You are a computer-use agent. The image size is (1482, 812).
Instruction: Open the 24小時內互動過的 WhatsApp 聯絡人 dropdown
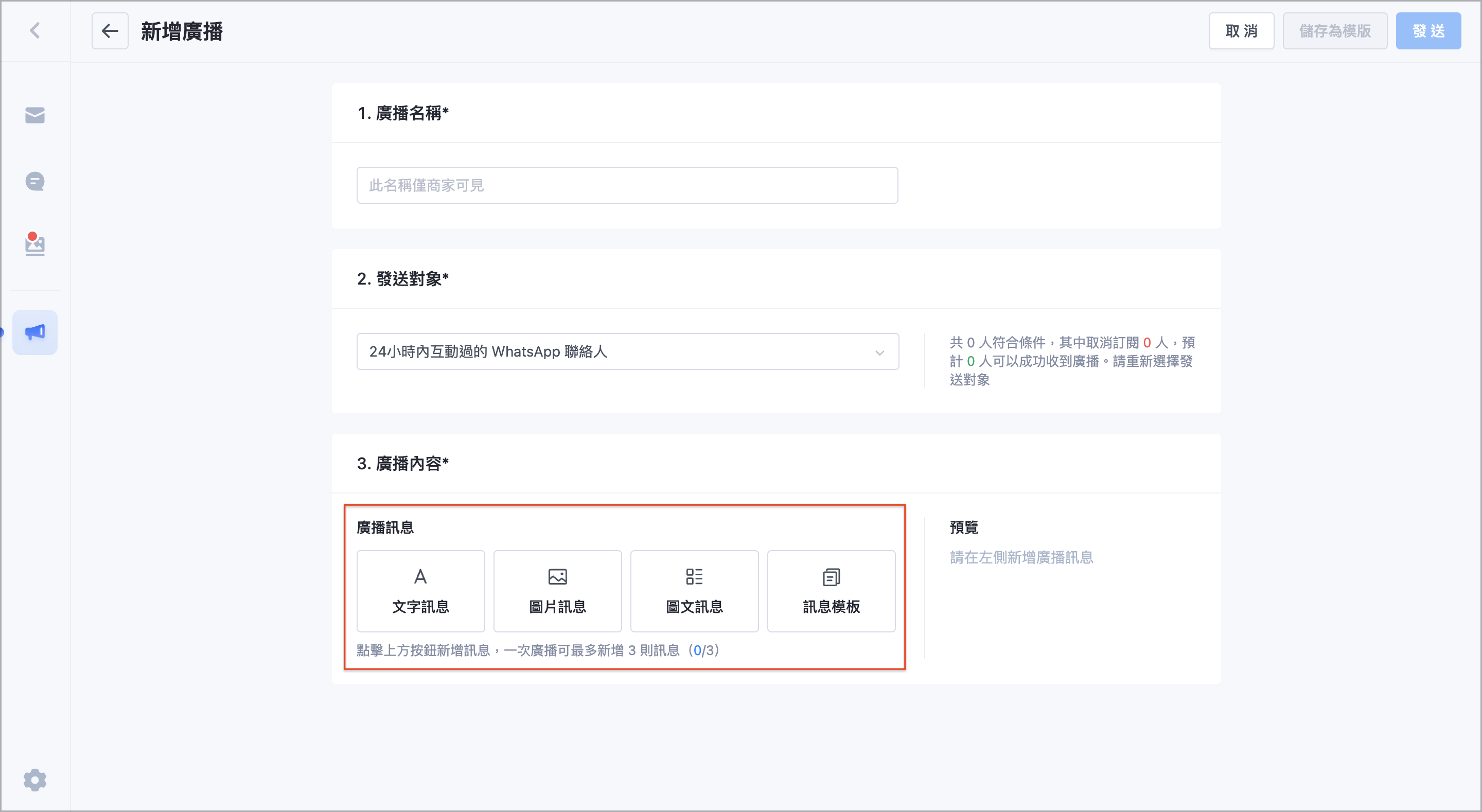tap(627, 351)
